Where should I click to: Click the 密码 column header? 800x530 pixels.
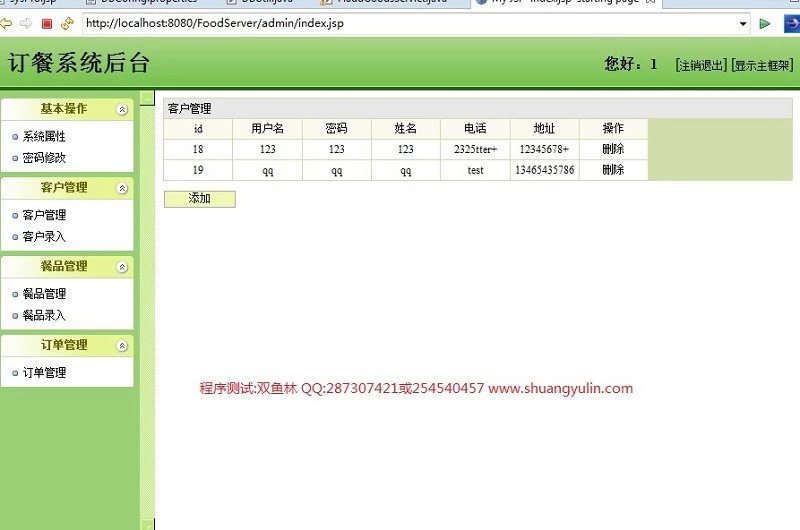(x=337, y=129)
